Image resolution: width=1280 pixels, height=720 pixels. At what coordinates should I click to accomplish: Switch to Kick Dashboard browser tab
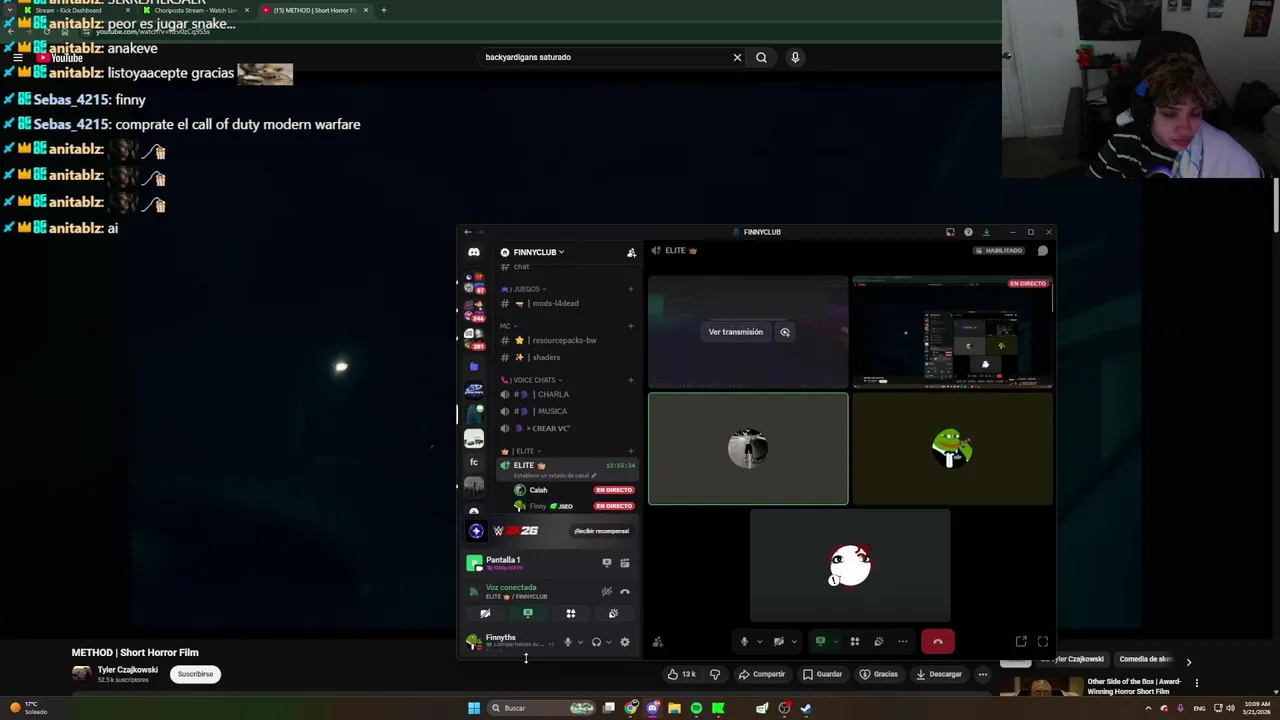(x=78, y=10)
